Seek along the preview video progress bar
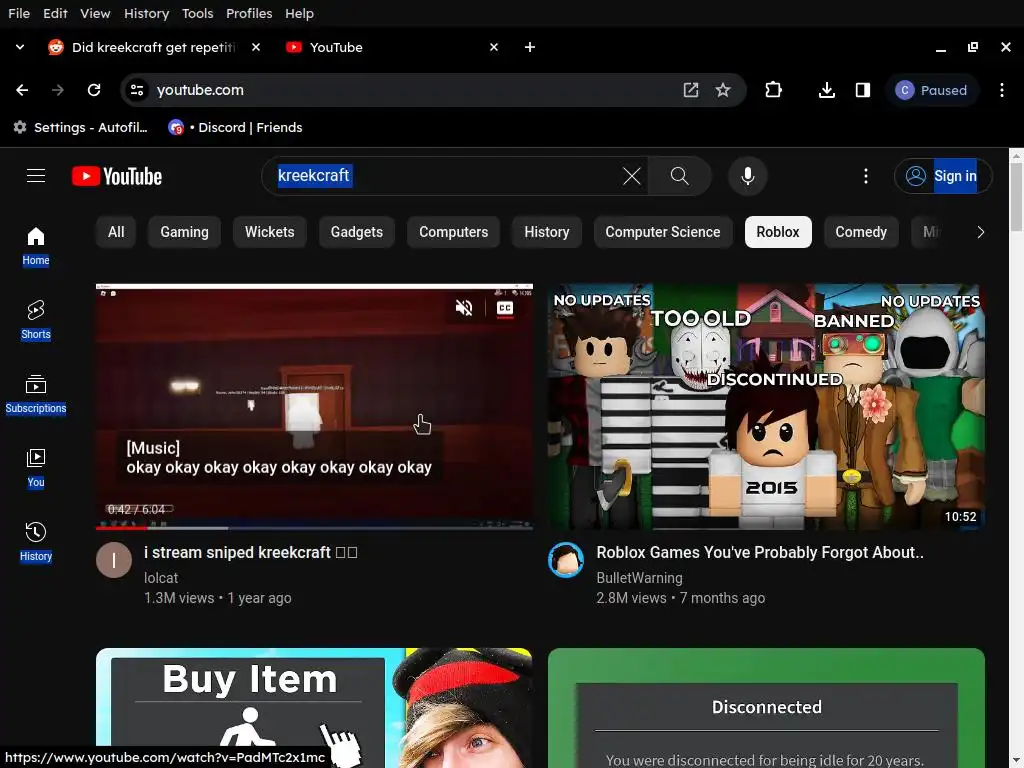The image size is (1024, 768). pyautogui.click(x=314, y=528)
